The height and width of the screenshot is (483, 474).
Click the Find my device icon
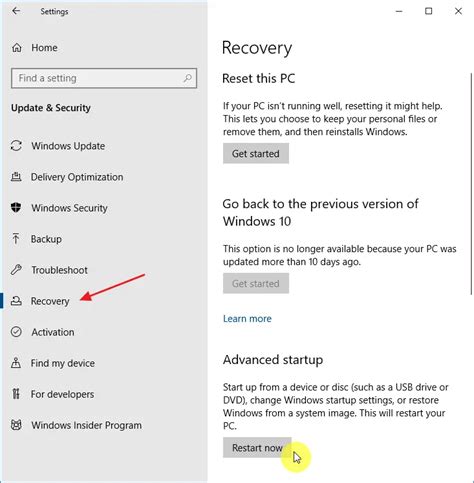pos(16,363)
